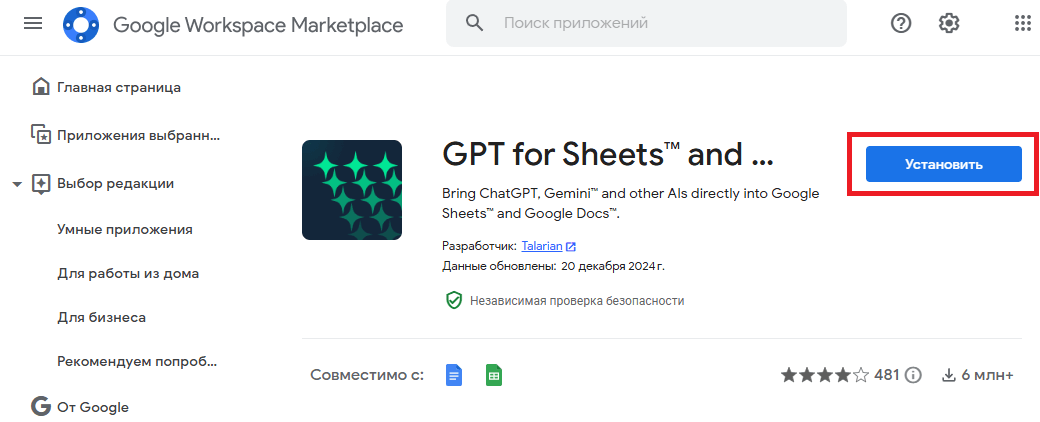1040x422 pixels.
Task: Open the hamburger main menu
Action: click(x=33, y=23)
